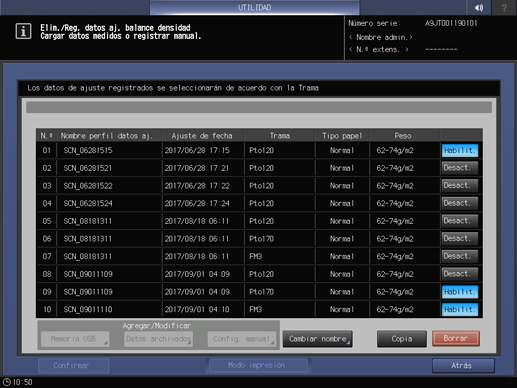The width and height of the screenshot is (517, 388).
Task: Click the 10:50 time display
Action: pyautogui.click(x=22, y=382)
